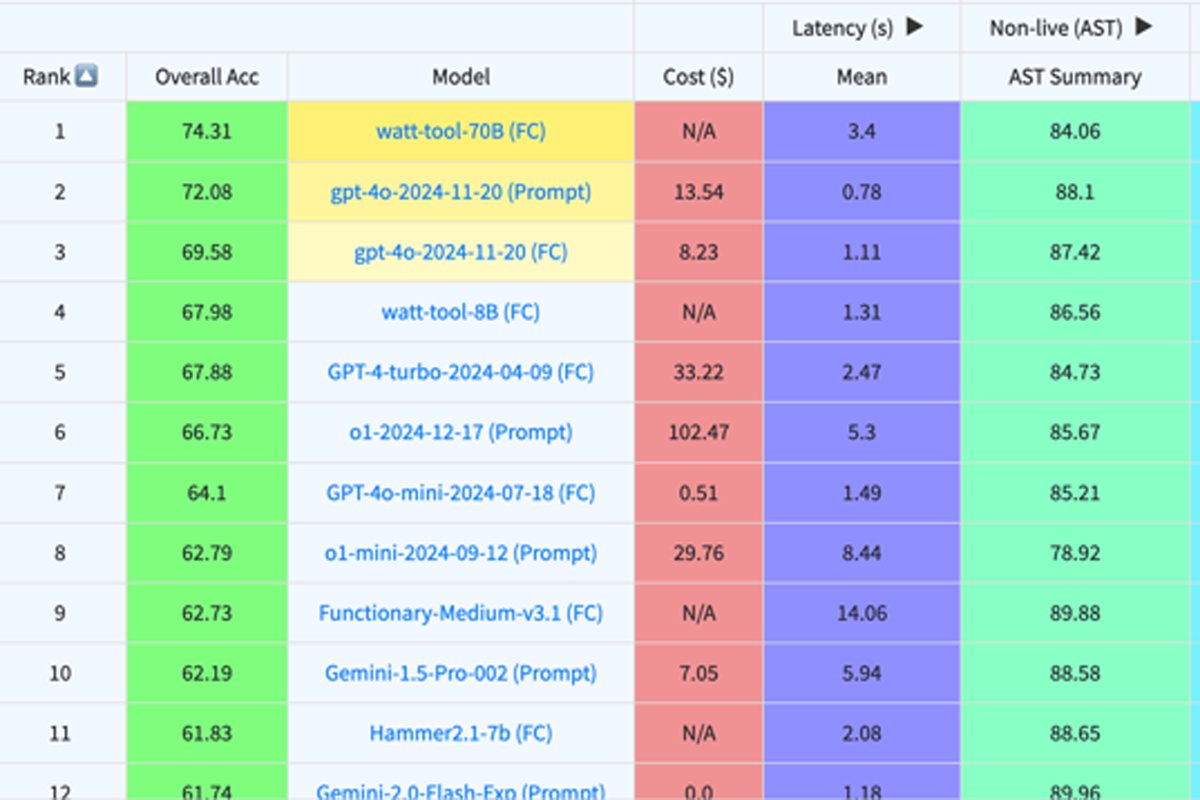Expand the Non-live (AST) column group
This screenshot has width=1200, height=800.
(x=1144, y=27)
